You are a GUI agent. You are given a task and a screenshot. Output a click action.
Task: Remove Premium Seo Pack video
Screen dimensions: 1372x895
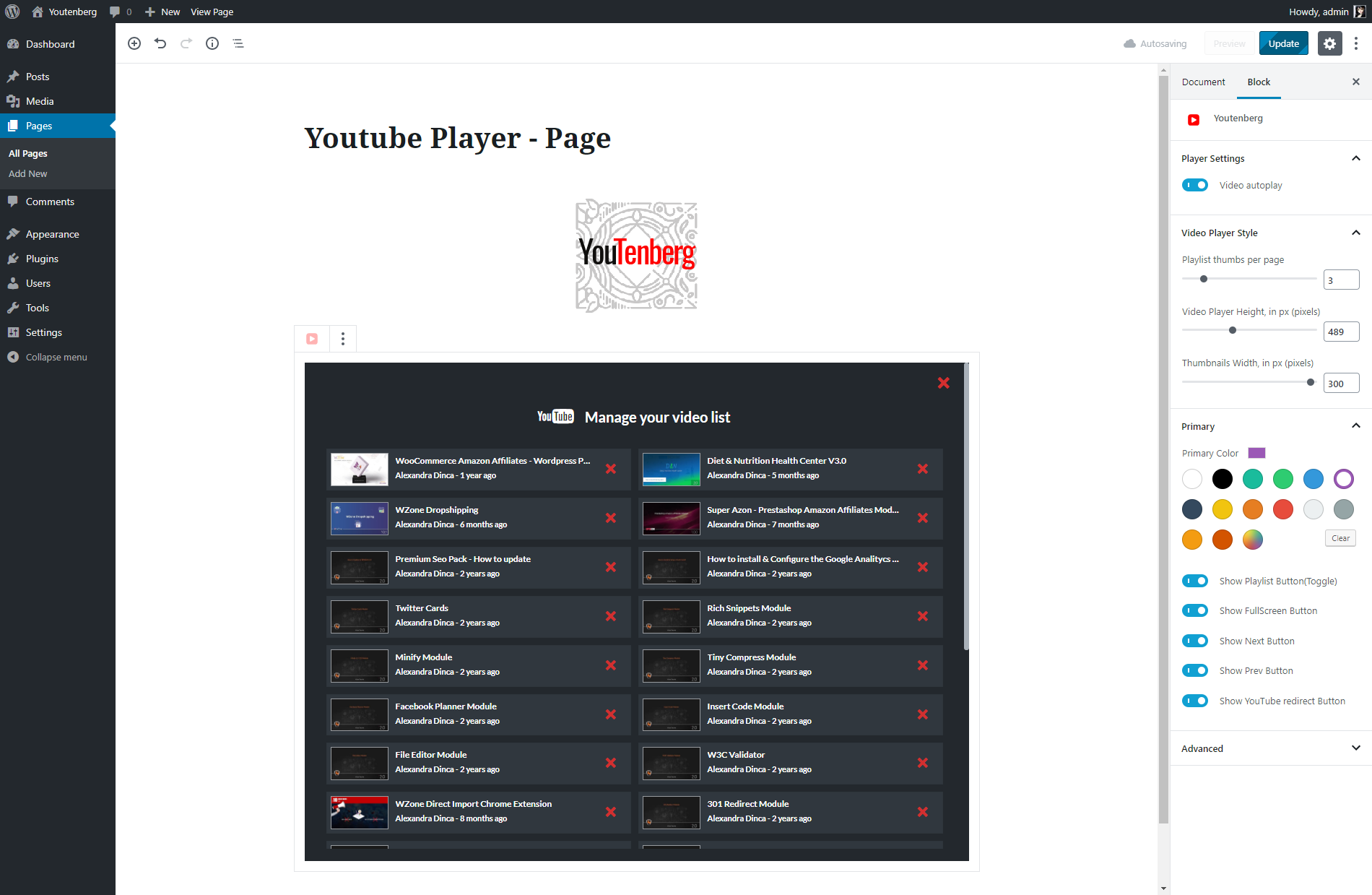(x=611, y=567)
